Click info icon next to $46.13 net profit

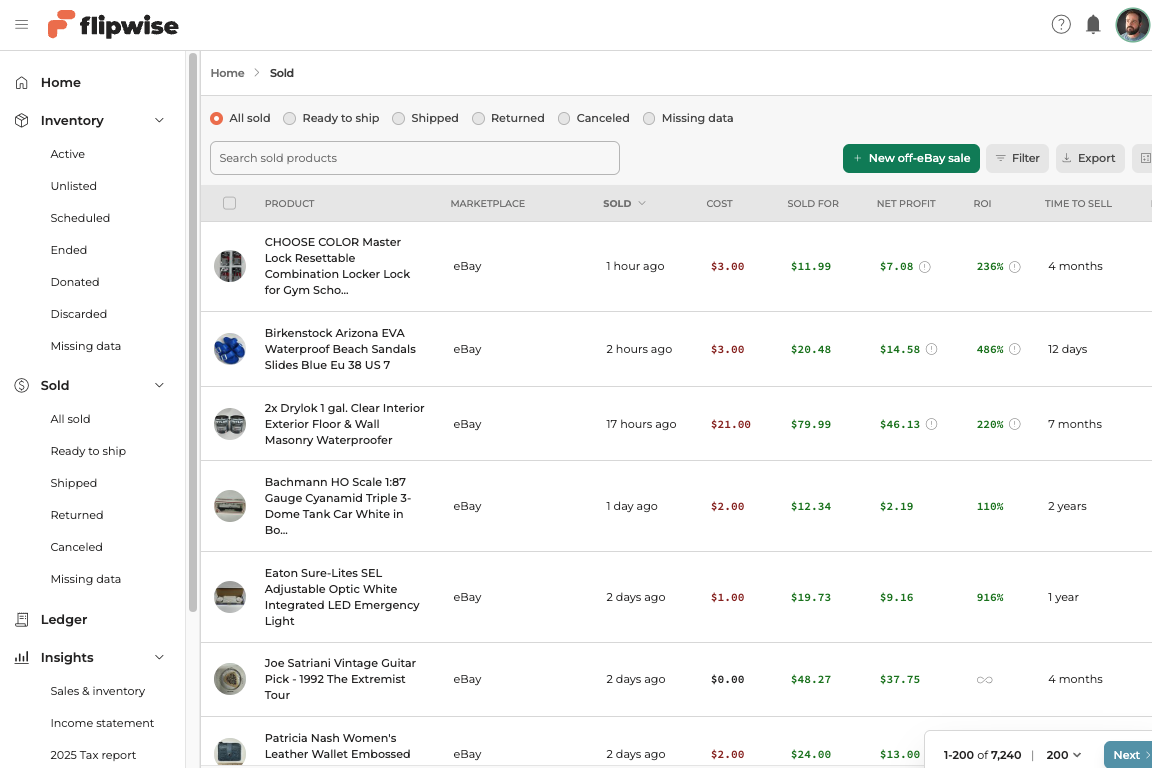click(x=932, y=424)
